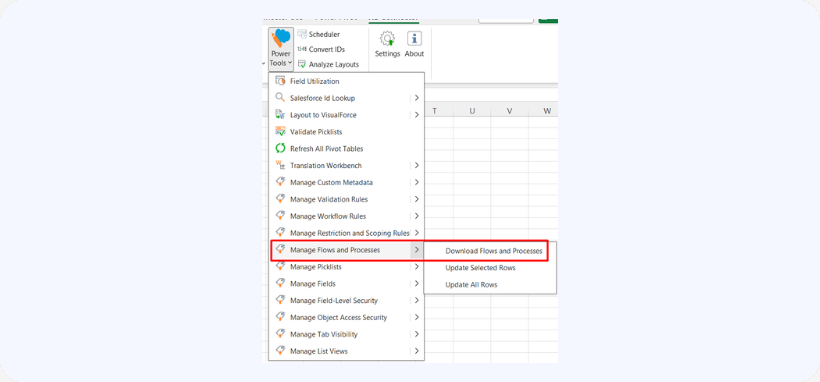Click the Layout to VisualForce icon
The width and height of the screenshot is (820, 382).
pos(280,115)
